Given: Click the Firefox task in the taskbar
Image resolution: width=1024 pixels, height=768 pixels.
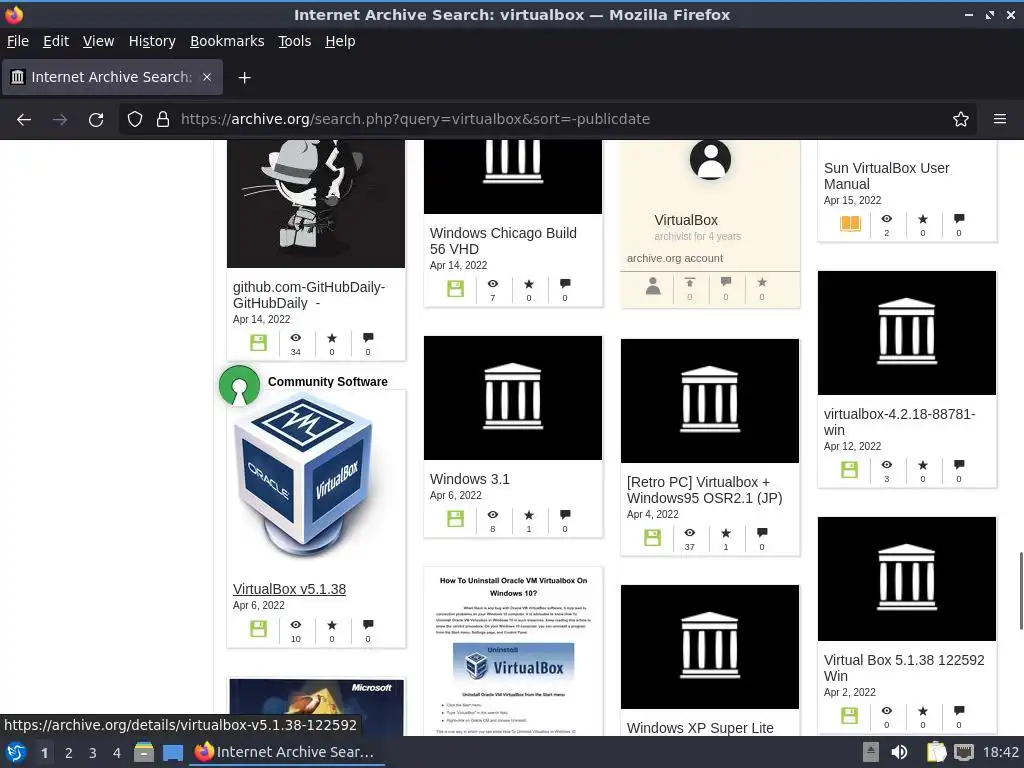Looking at the screenshot, I should coord(287,752).
